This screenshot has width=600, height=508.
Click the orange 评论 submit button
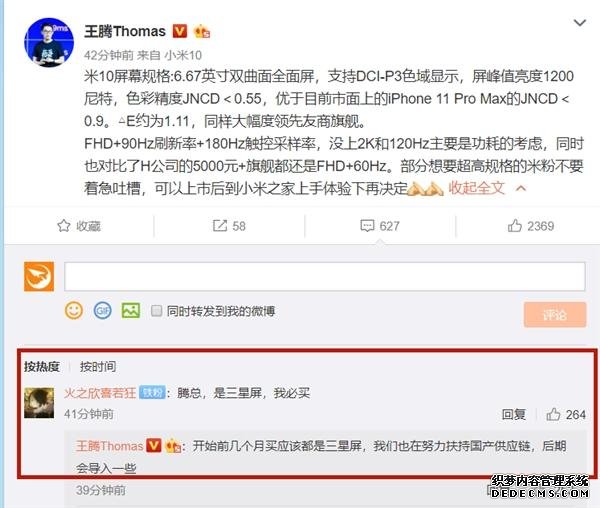(x=555, y=314)
